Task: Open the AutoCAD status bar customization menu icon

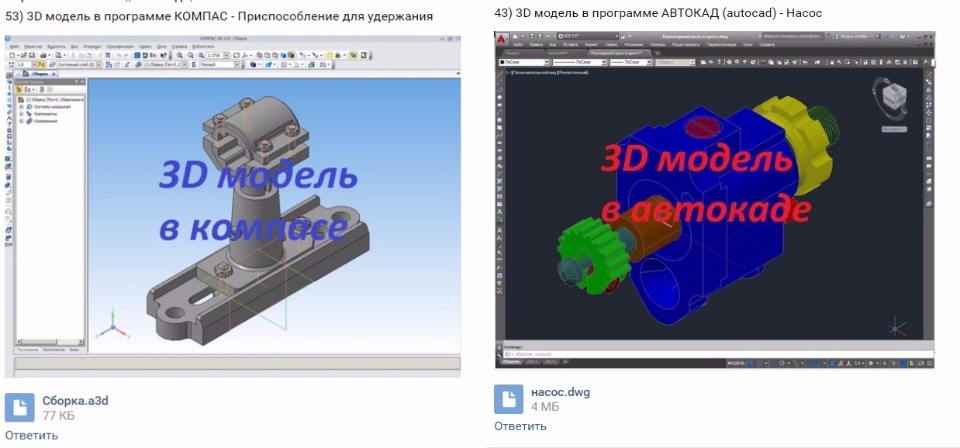Action: pos(930,362)
